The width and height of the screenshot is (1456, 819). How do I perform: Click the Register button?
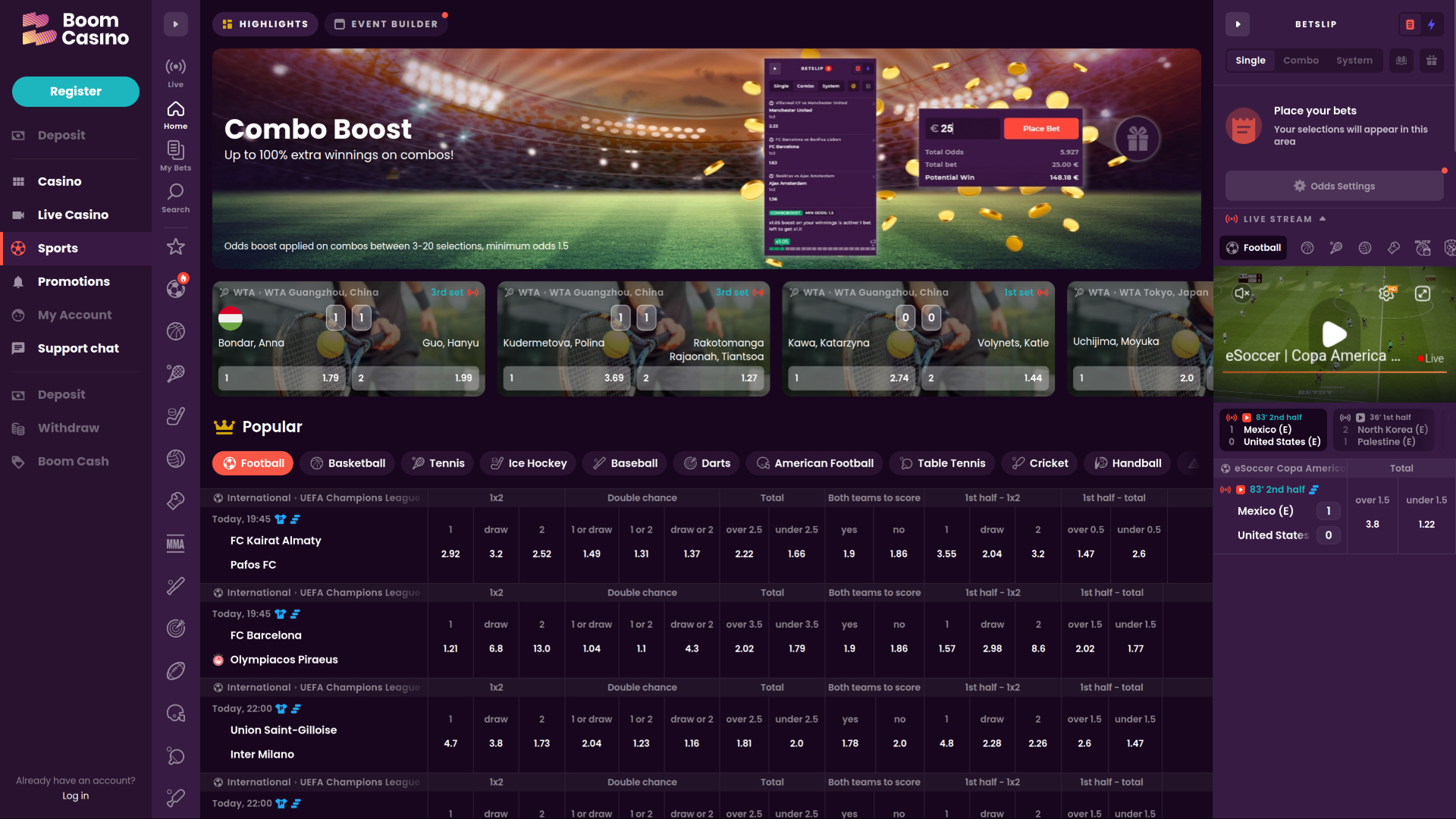coord(75,91)
